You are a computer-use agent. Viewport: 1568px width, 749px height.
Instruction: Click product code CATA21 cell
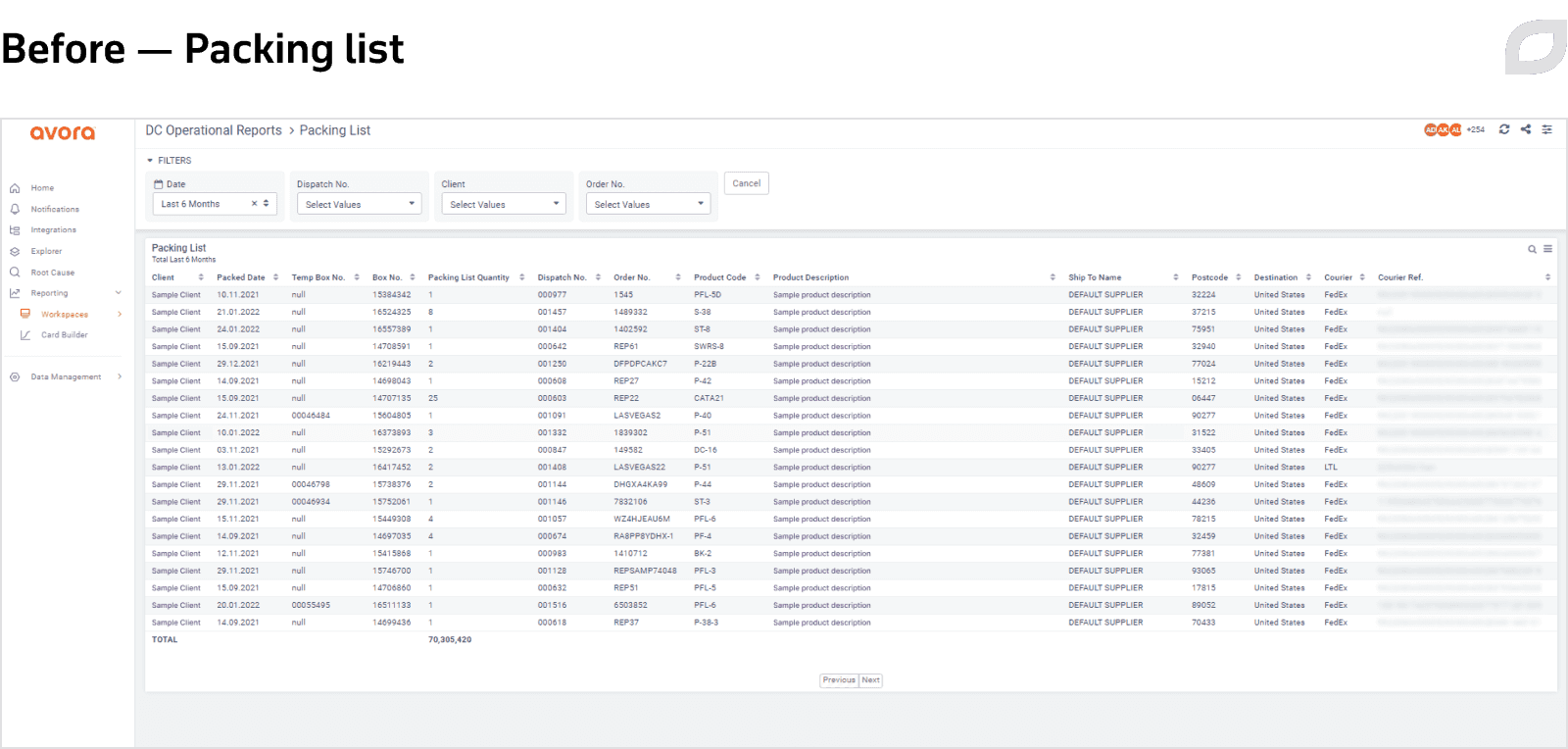pyautogui.click(x=709, y=398)
